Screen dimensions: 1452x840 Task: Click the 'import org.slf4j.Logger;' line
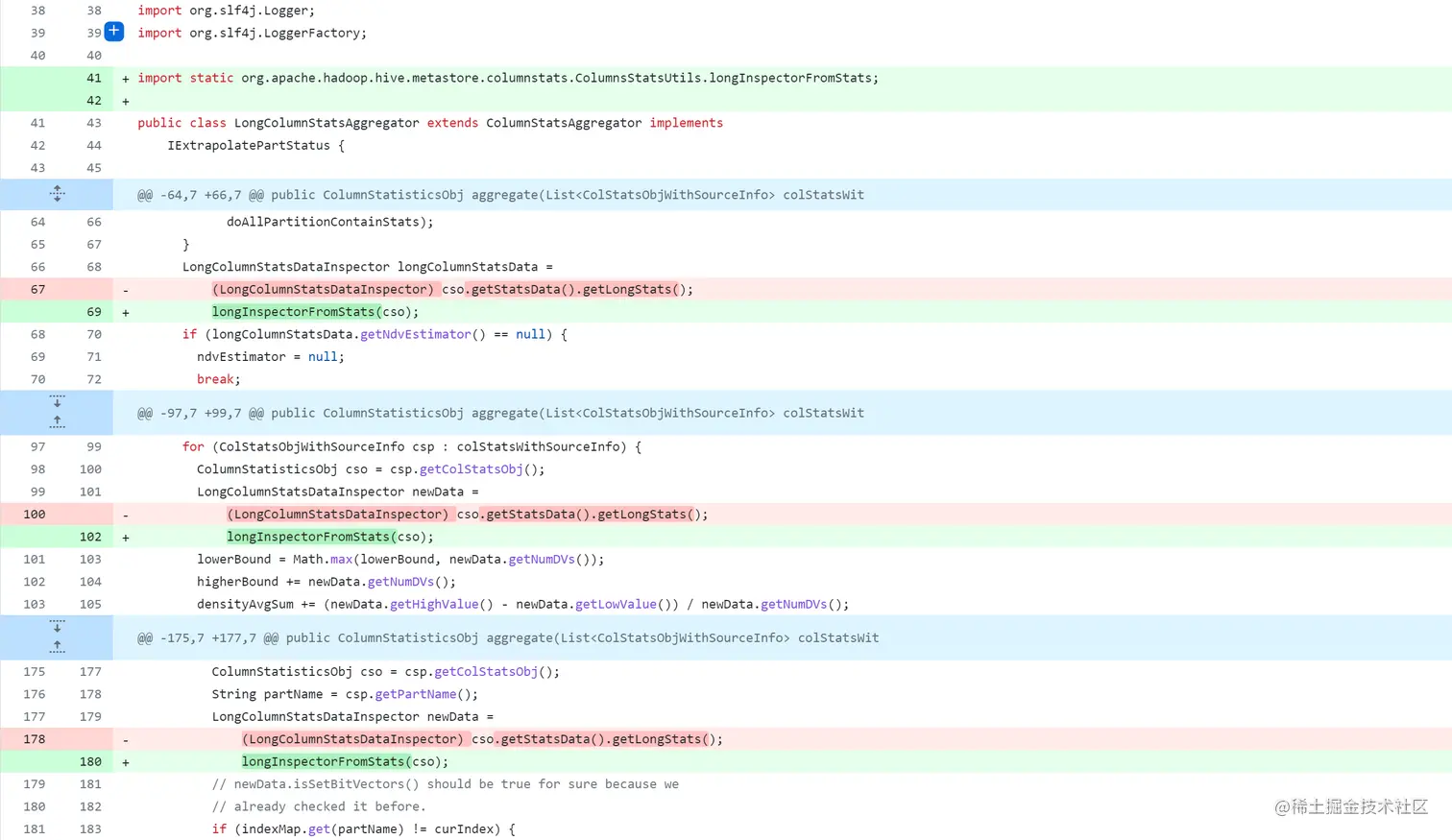(226, 11)
